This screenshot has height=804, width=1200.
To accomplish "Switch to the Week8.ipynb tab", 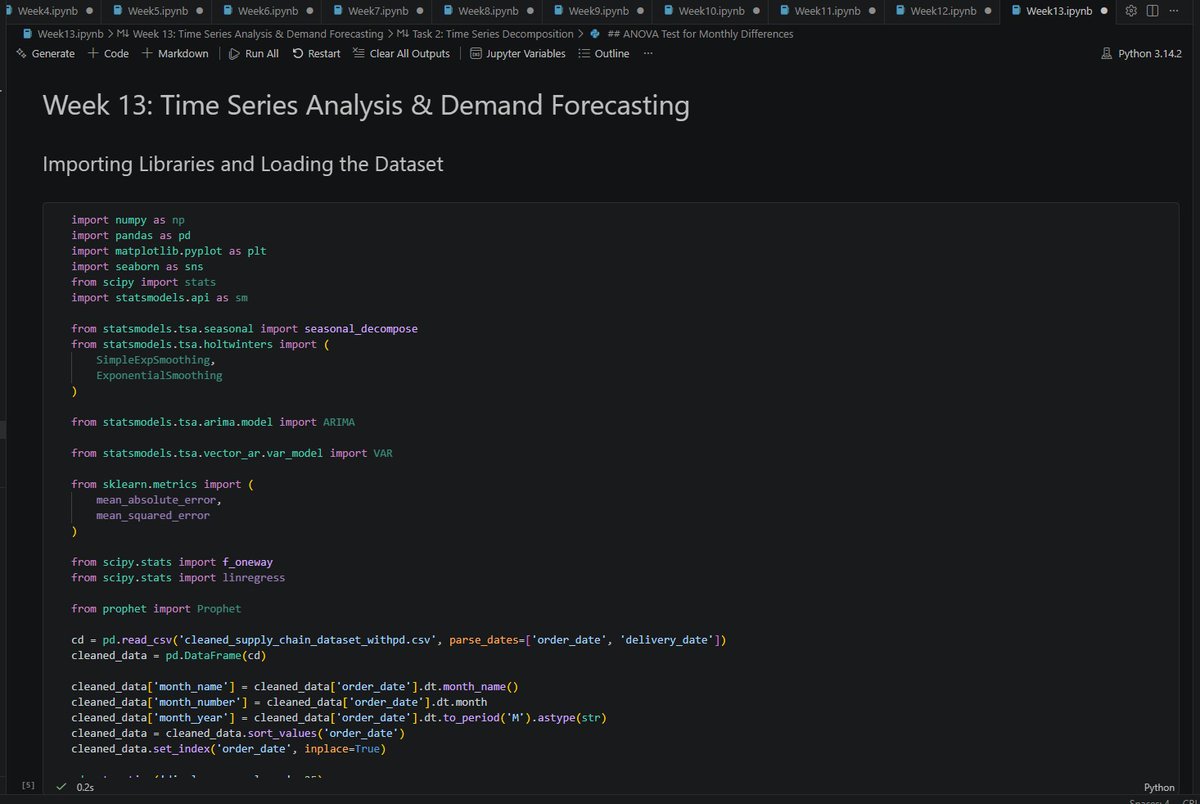I will click(487, 11).
